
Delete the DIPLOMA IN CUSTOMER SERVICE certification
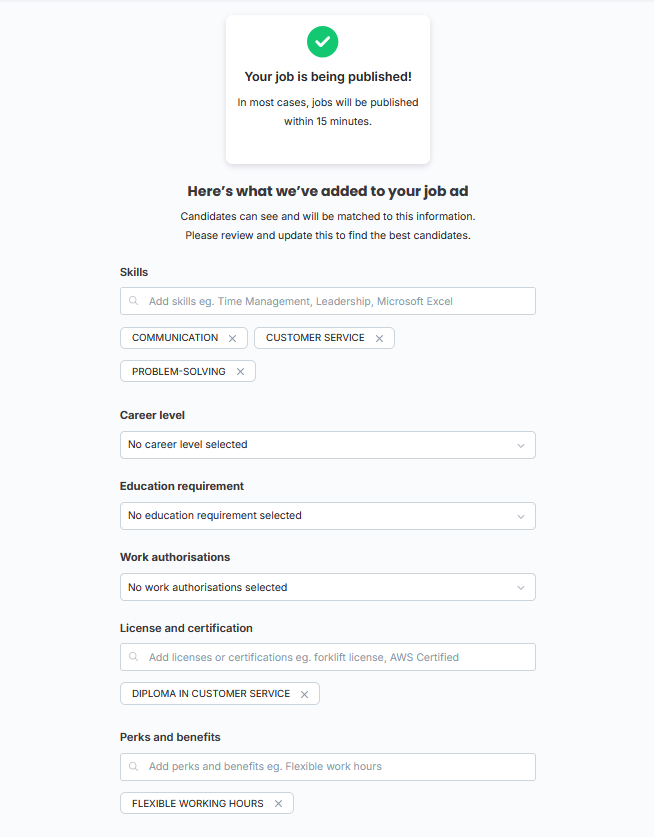coord(304,694)
